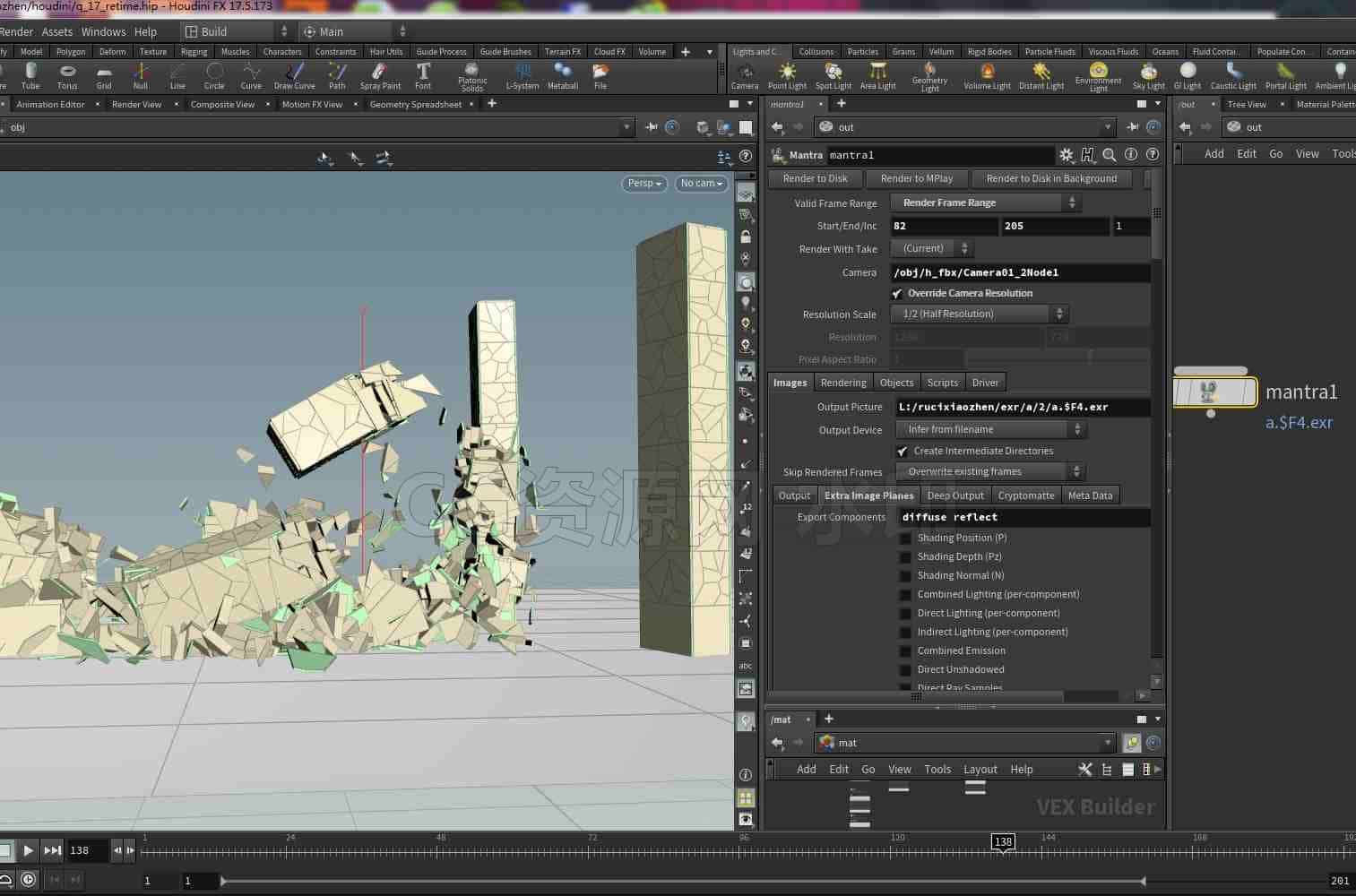Add a Camera from the shelf
The width and height of the screenshot is (1356, 896).
click(745, 76)
